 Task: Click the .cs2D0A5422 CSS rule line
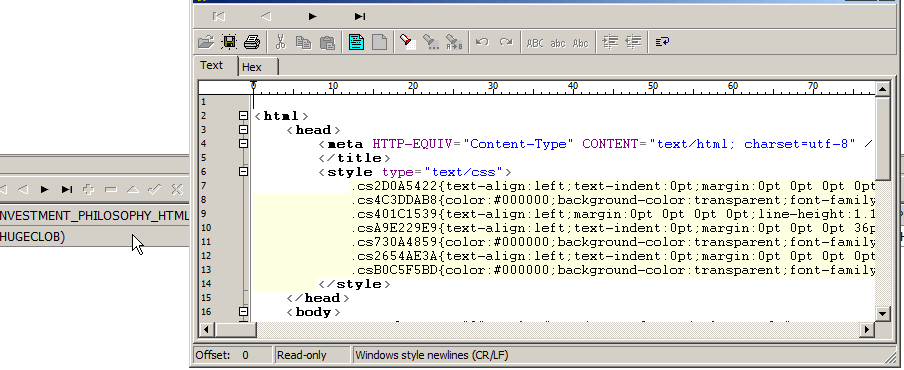tap(613, 186)
